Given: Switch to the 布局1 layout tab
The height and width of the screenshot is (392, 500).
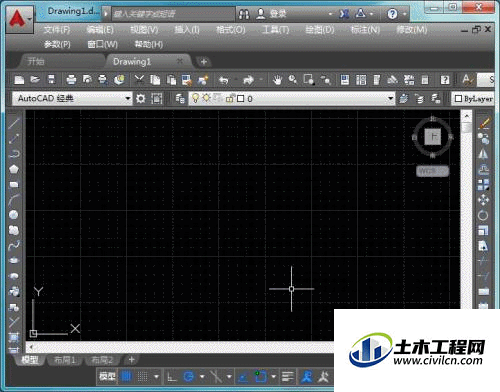Looking at the screenshot, I should [x=65, y=360].
